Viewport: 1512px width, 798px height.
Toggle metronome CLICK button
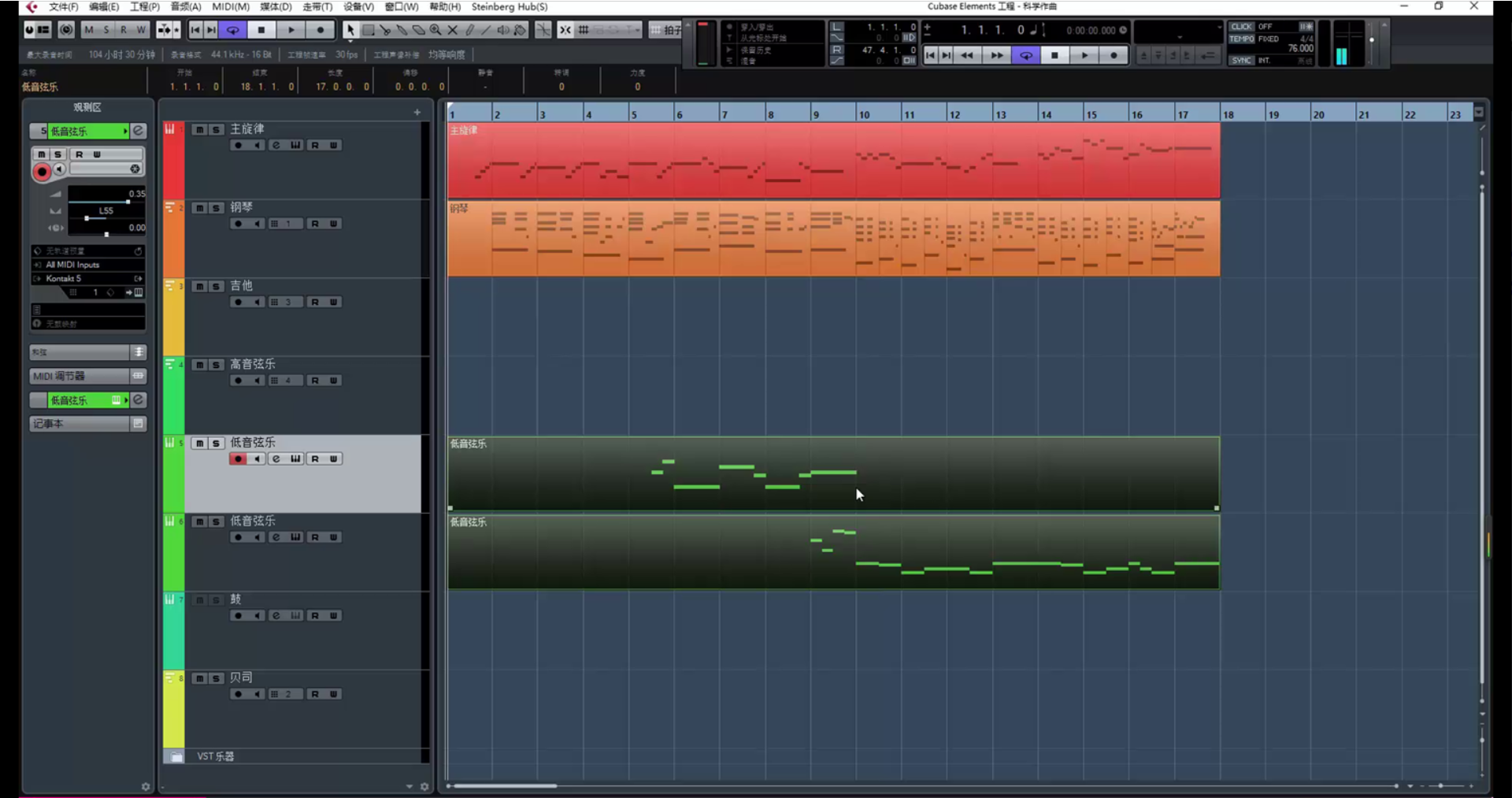click(x=1241, y=27)
